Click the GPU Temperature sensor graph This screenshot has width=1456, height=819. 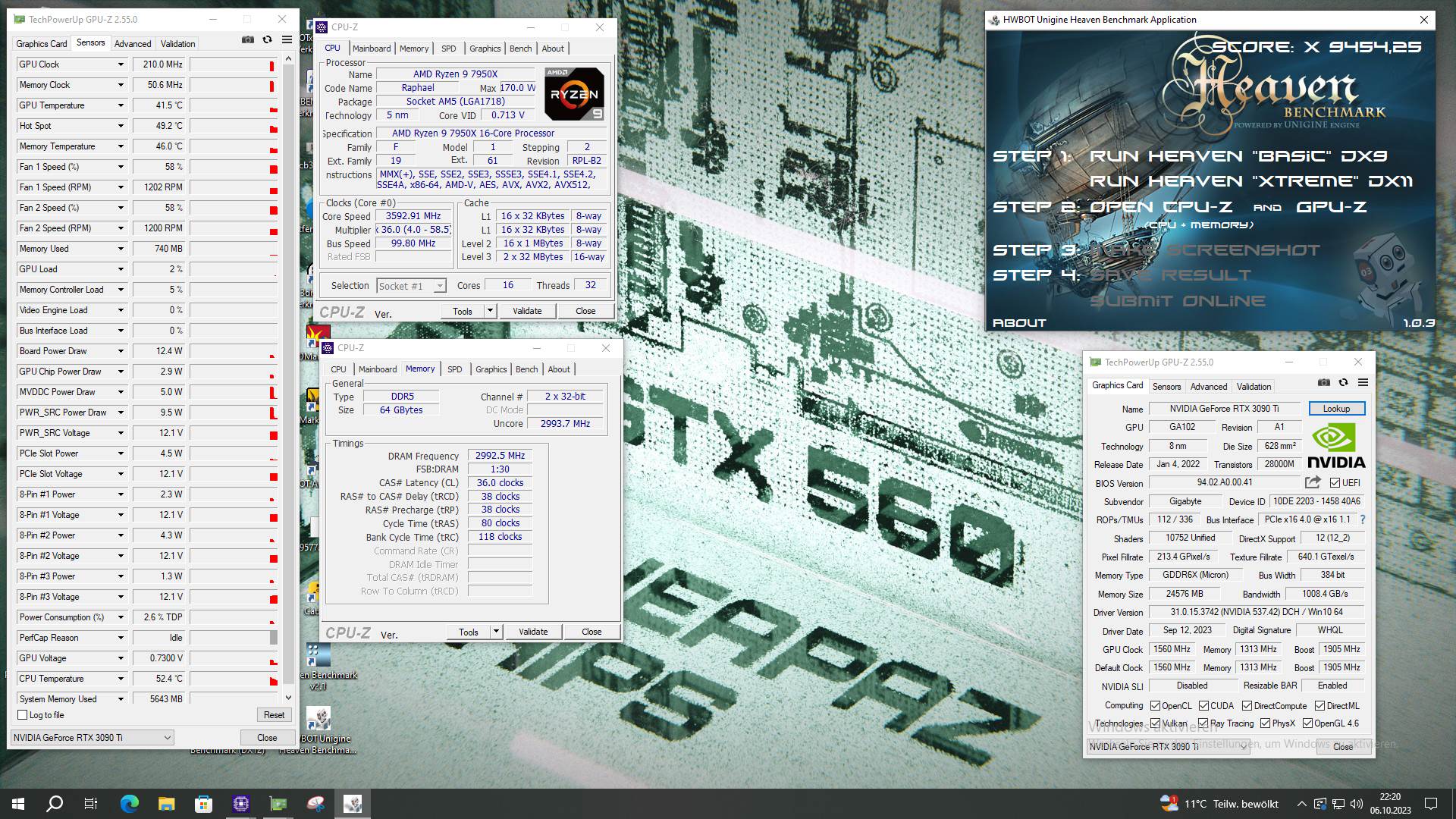(x=234, y=105)
